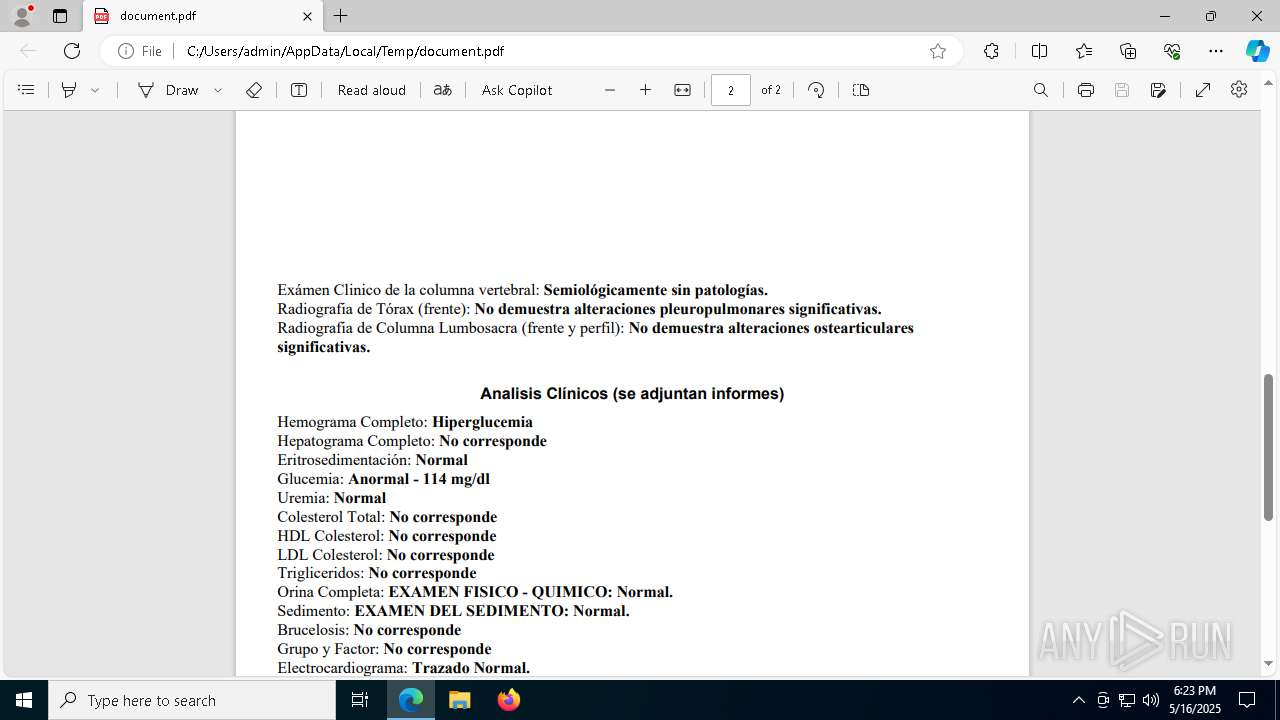Enter full screen PDF view

coord(1203,90)
